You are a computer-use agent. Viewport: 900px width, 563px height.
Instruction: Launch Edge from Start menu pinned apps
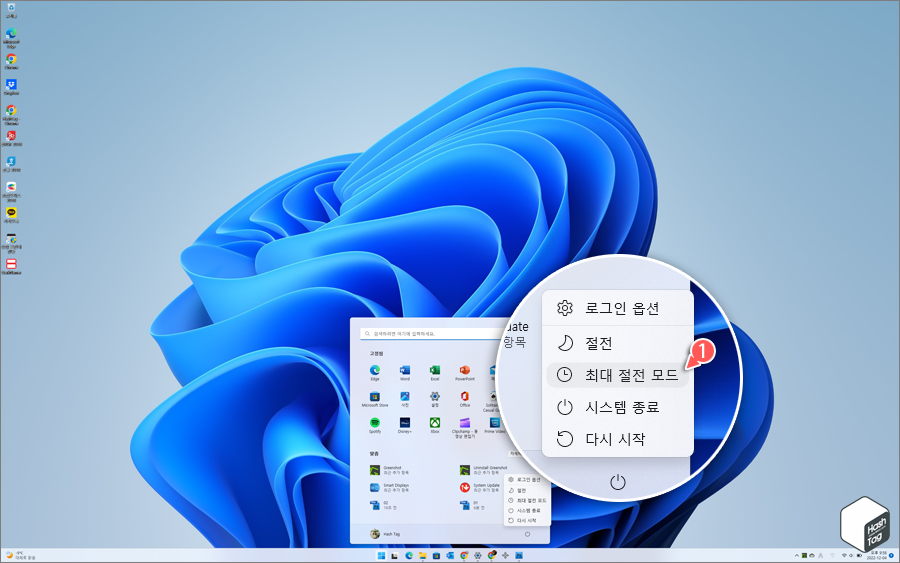(x=375, y=372)
